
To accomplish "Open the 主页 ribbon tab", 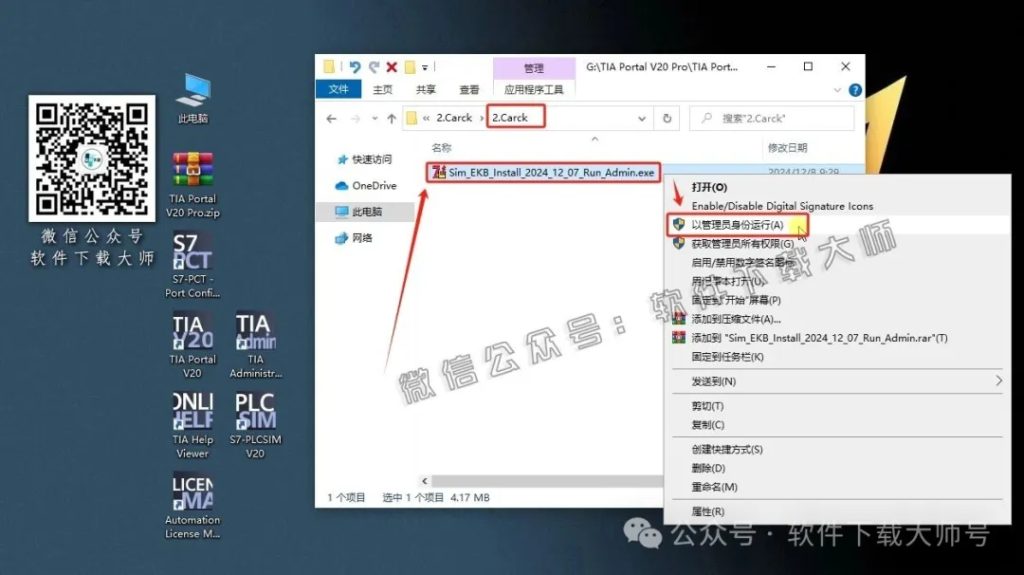I will [x=383, y=90].
